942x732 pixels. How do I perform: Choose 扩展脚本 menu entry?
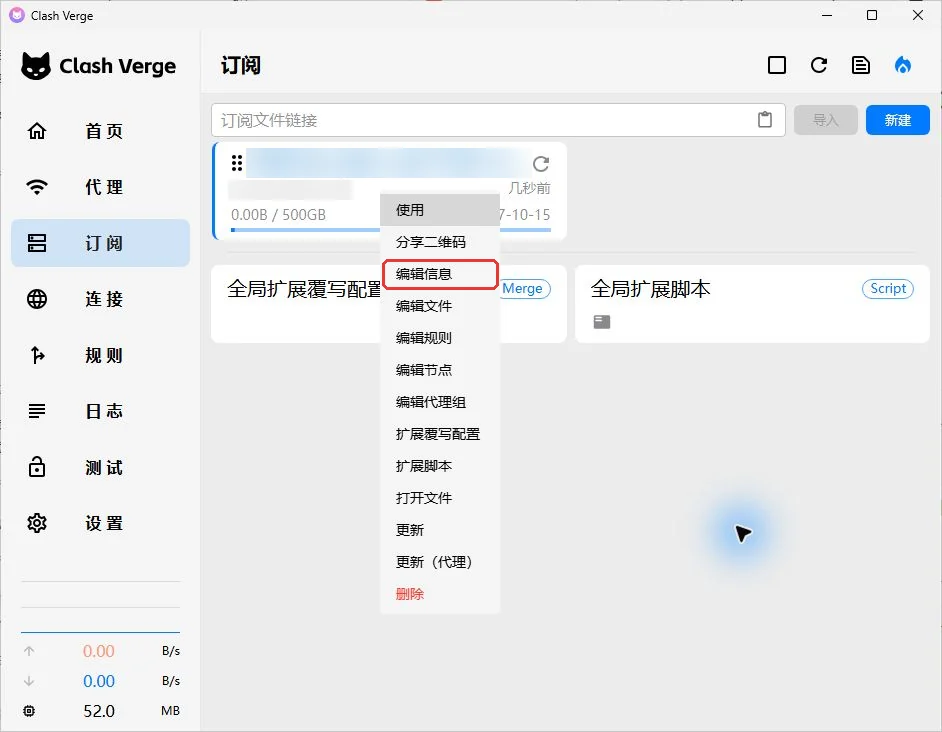click(440, 466)
